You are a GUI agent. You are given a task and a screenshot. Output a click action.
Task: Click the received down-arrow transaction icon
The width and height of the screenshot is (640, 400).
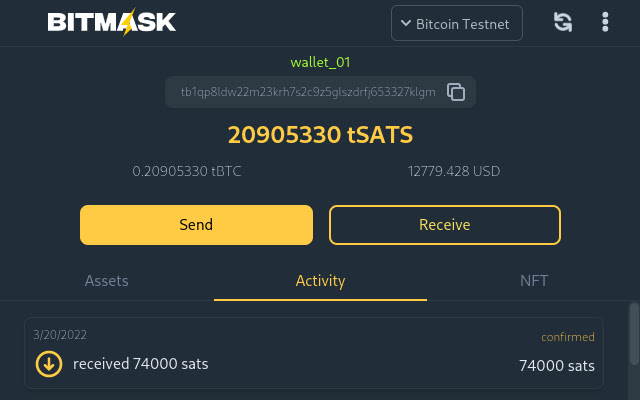coord(48,364)
